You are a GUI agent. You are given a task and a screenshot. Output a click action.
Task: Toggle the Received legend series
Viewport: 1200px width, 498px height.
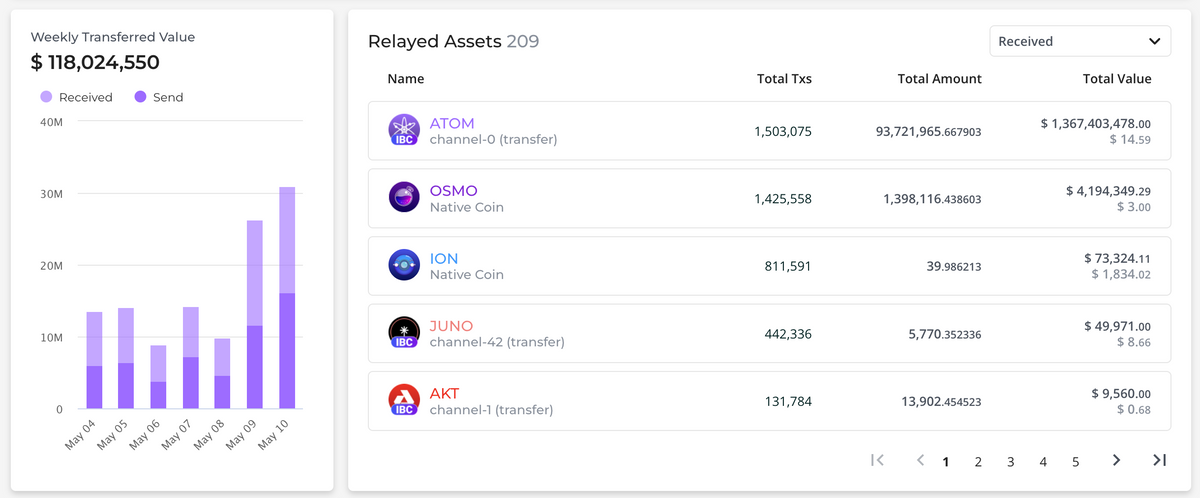(x=76, y=97)
